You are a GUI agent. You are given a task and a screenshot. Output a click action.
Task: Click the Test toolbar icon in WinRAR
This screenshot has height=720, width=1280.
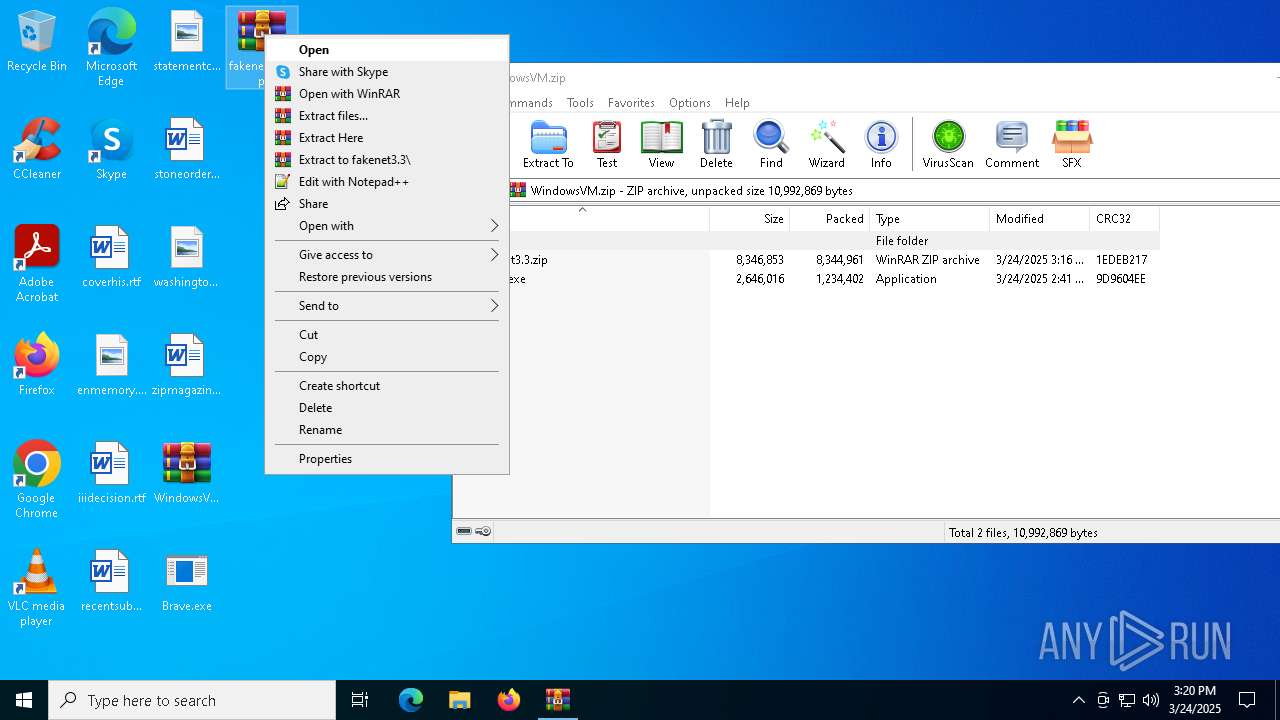tap(607, 145)
